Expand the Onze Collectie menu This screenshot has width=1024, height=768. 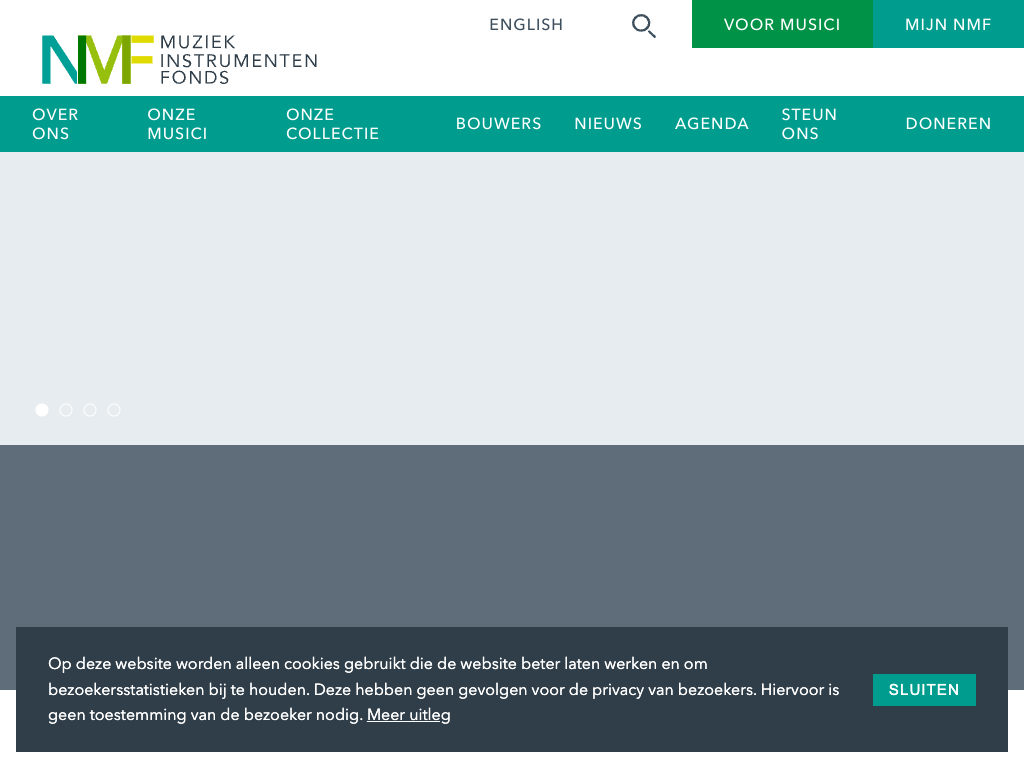point(332,124)
